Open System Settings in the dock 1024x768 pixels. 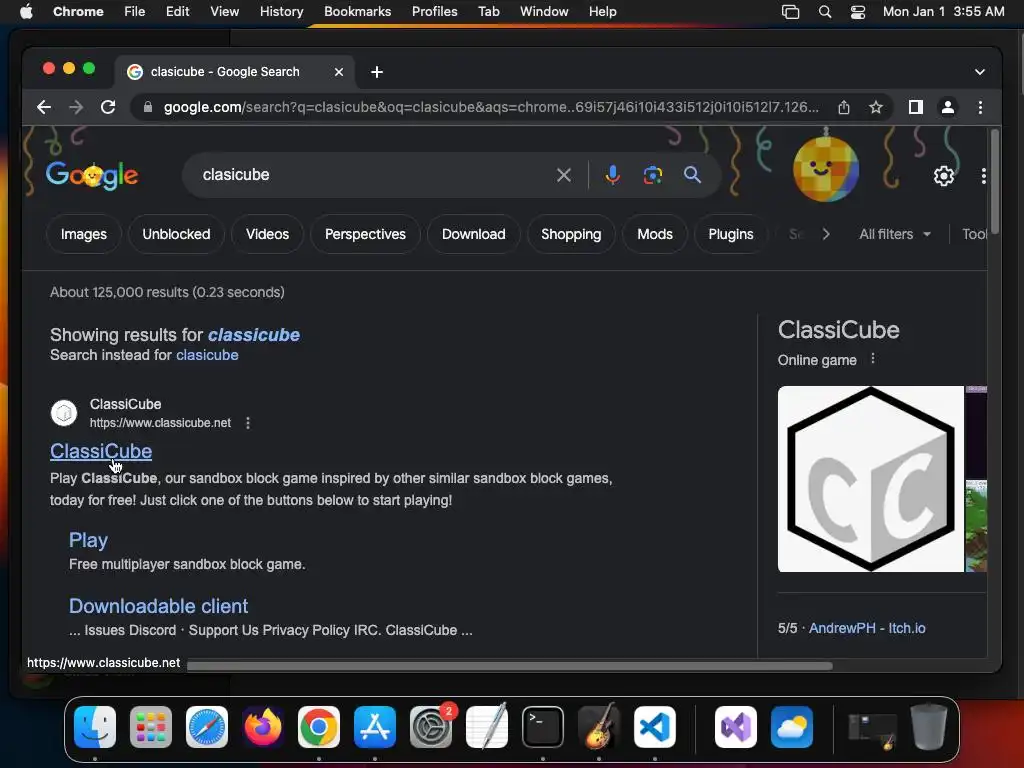431,727
